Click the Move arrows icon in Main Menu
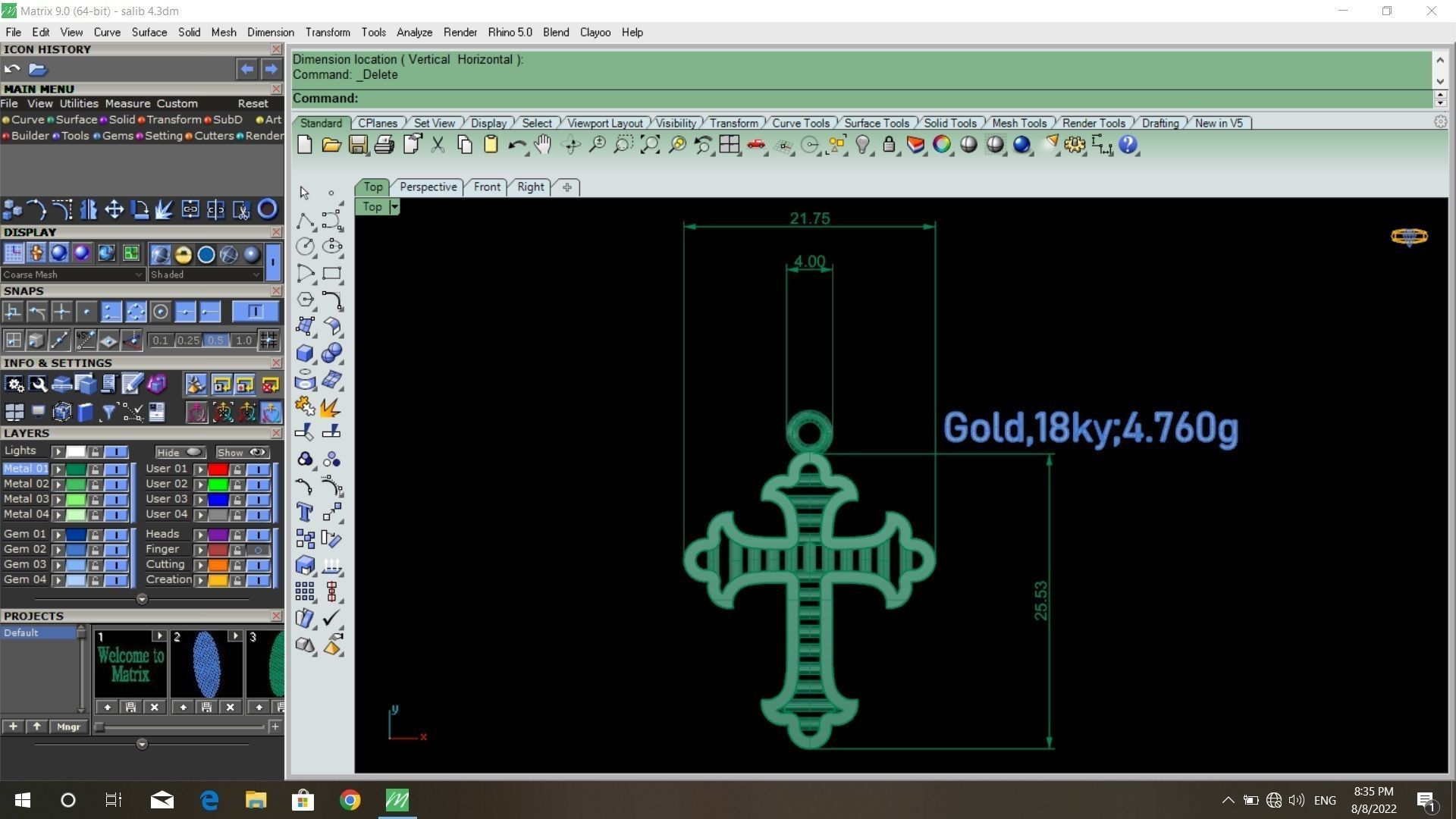 (114, 209)
